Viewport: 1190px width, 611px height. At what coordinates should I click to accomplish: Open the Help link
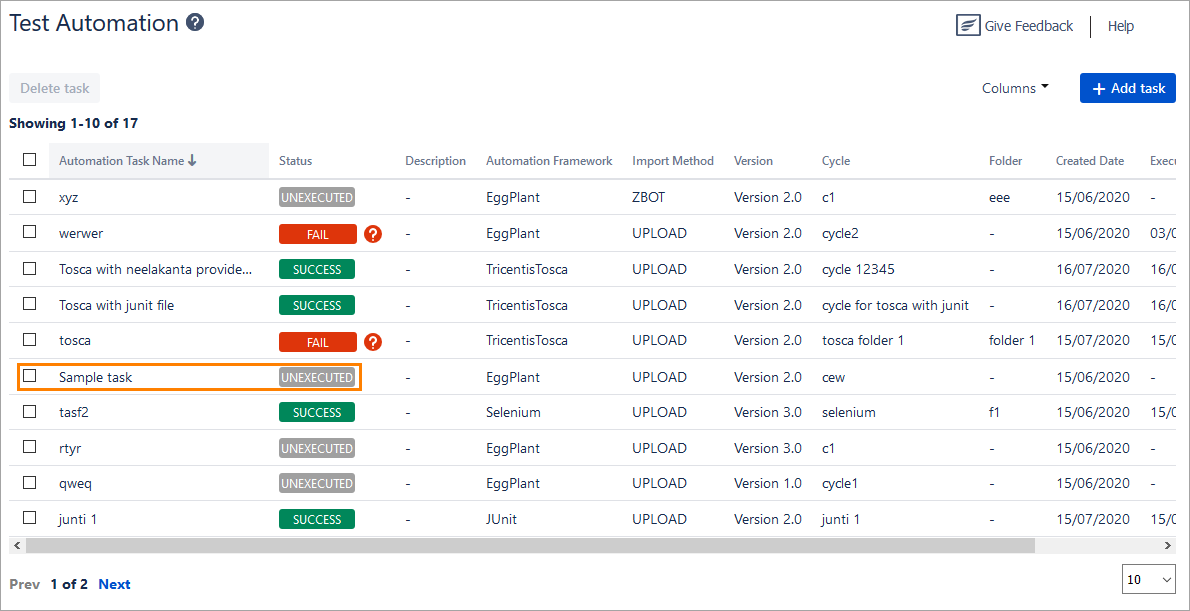[x=1120, y=26]
